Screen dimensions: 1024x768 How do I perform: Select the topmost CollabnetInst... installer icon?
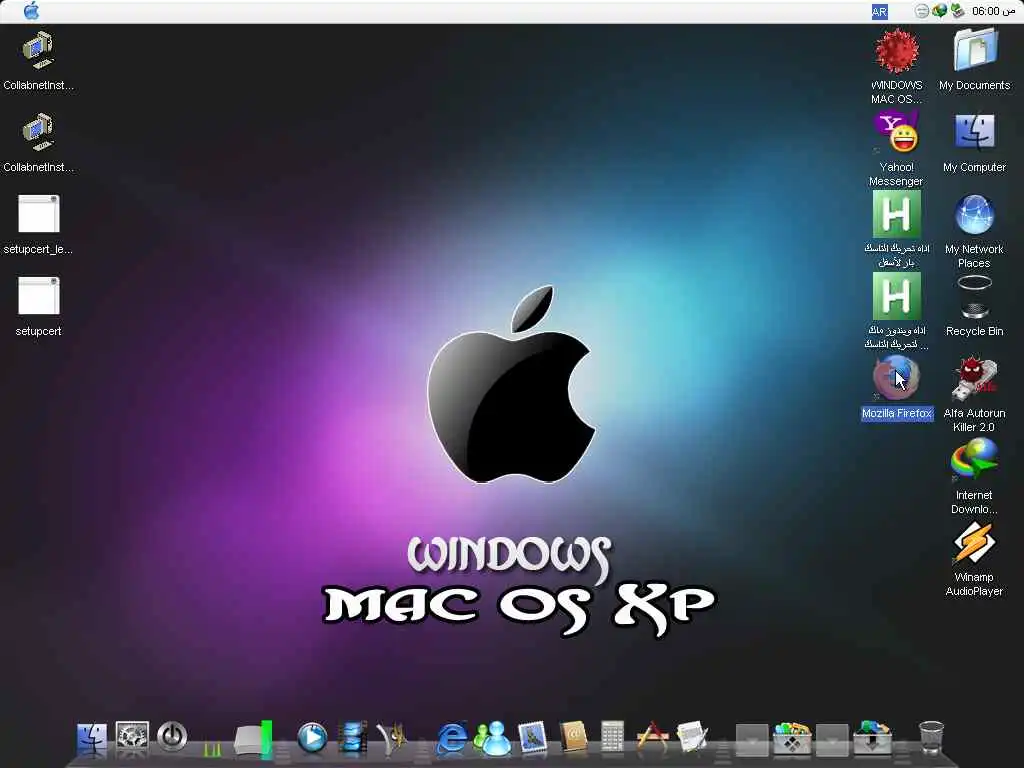(x=38, y=50)
